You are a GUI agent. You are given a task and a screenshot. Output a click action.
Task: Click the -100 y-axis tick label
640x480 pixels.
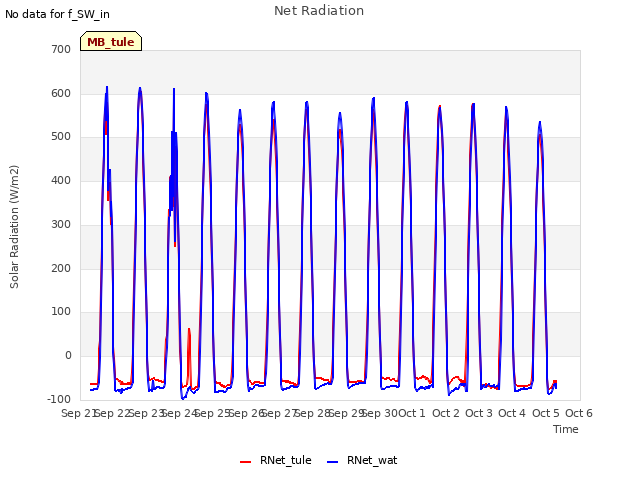pyautogui.click(x=59, y=399)
